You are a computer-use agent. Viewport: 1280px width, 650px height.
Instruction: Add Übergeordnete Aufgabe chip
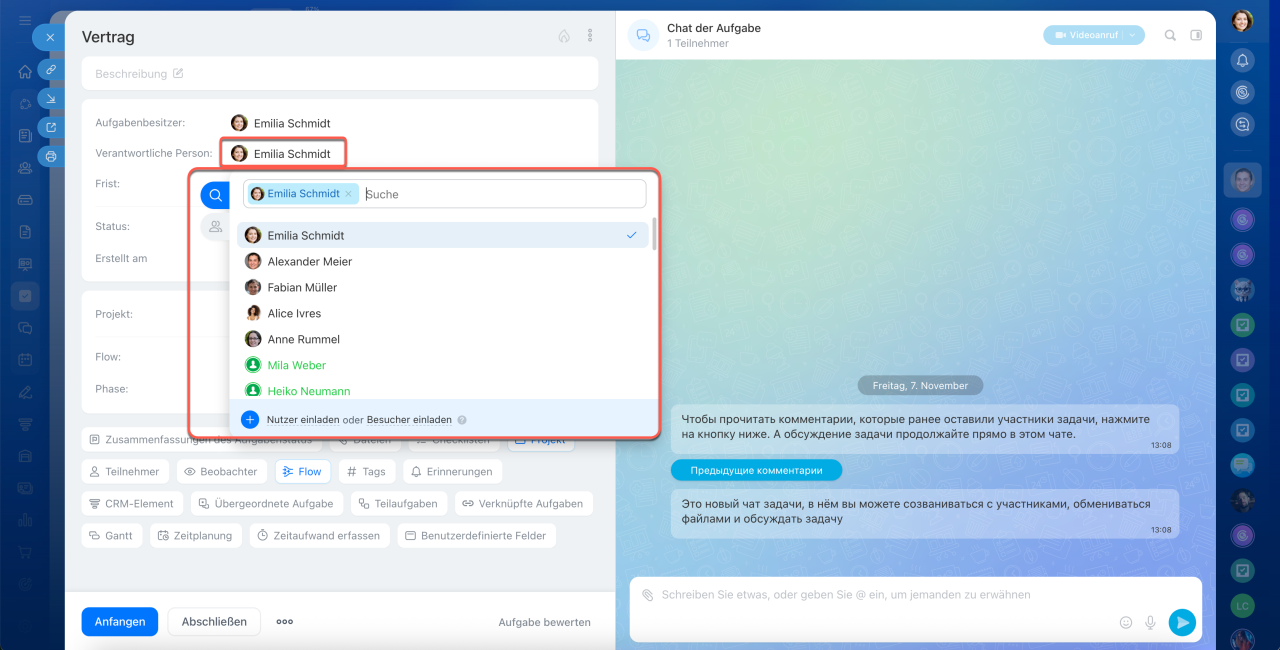(267, 504)
